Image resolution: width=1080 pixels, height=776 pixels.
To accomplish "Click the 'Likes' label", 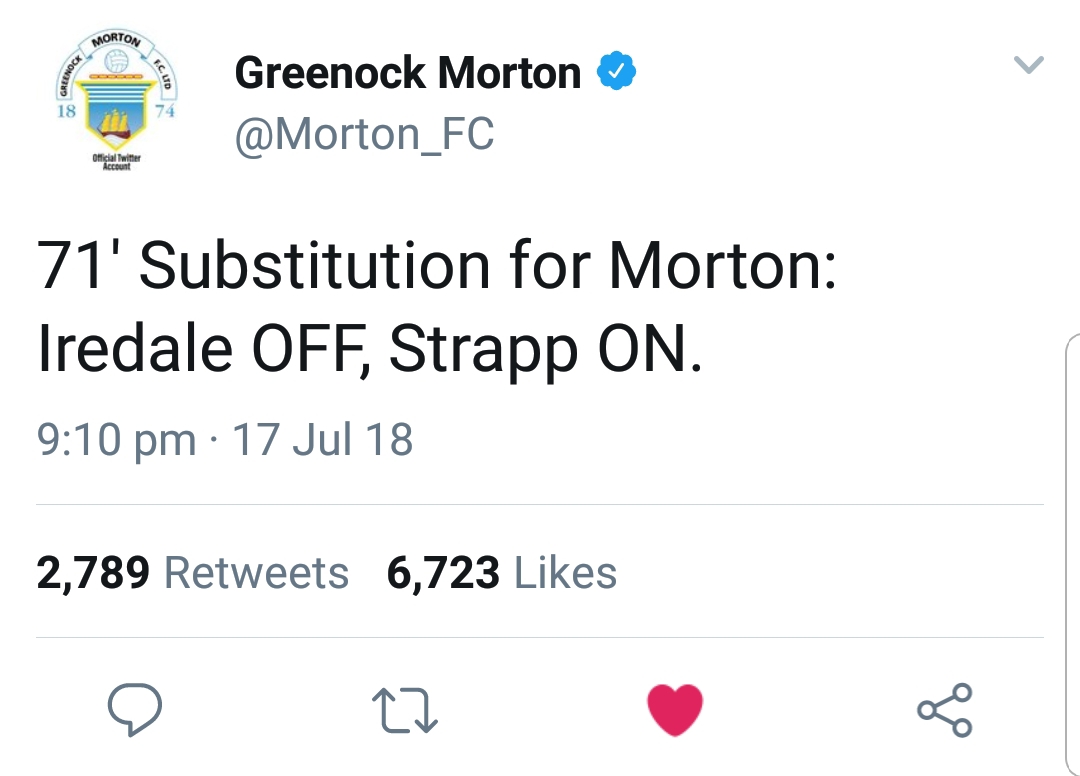I will [565, 573].
